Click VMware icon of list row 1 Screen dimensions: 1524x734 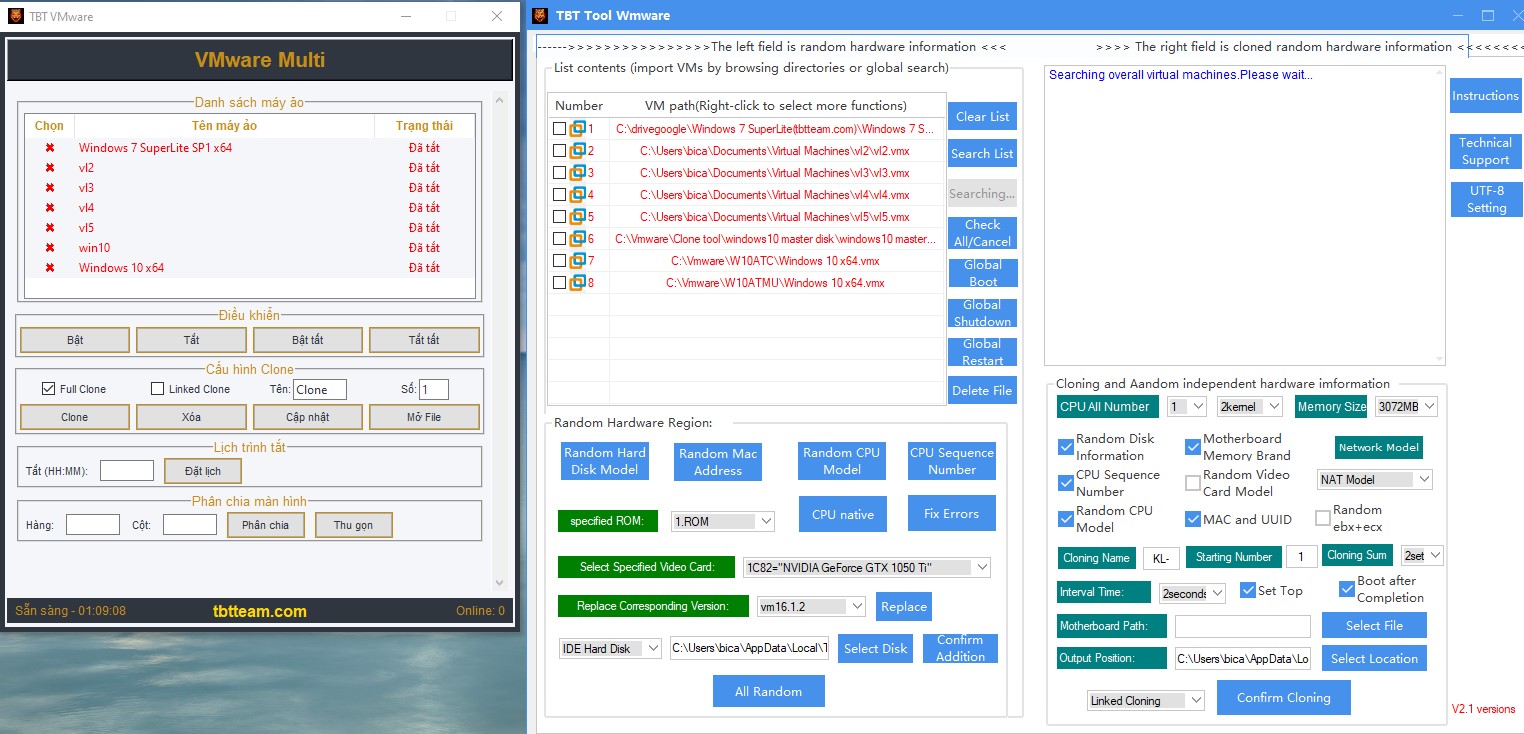(577, 129)
